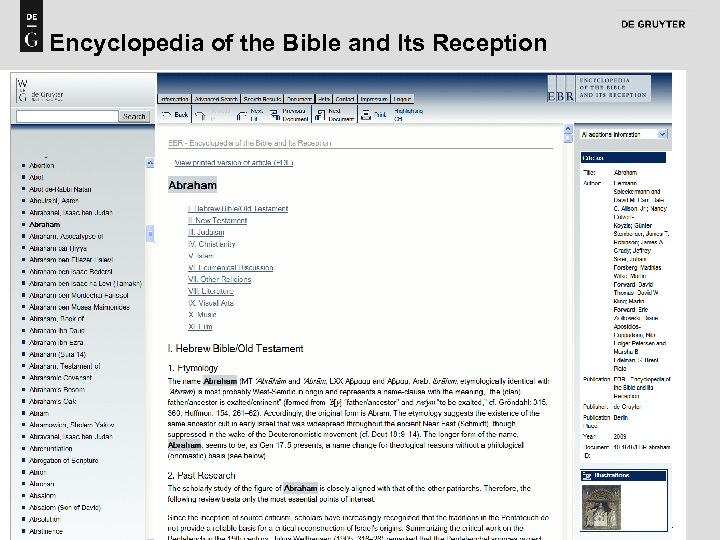Click the Next Document icon

point(320,115)
